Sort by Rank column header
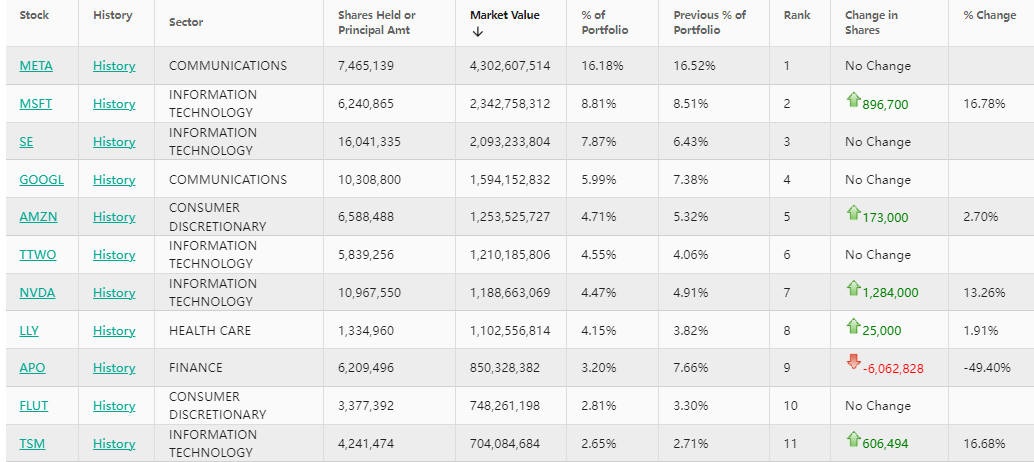 (797, 15)
